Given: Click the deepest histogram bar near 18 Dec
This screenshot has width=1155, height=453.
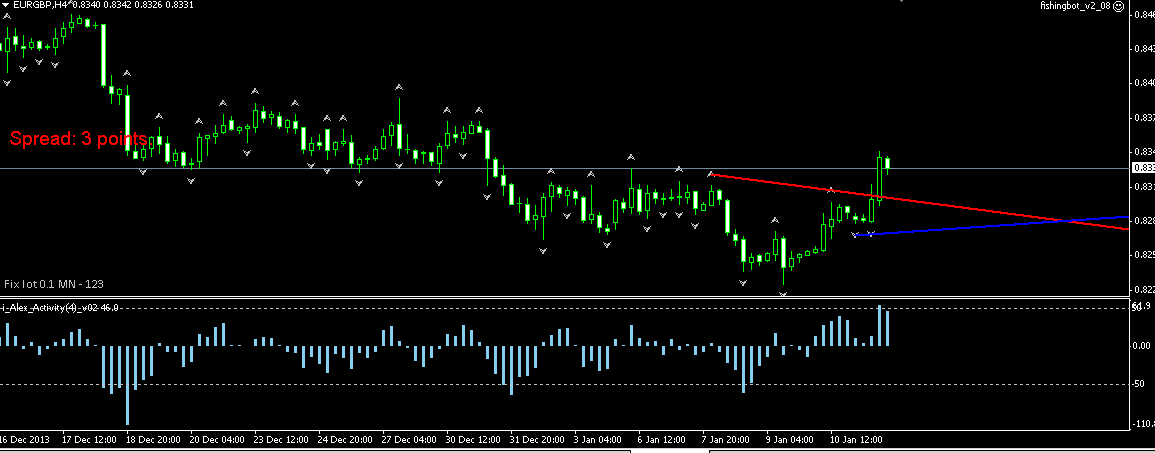Looking at the screenshot, I should tap(127, 385).
